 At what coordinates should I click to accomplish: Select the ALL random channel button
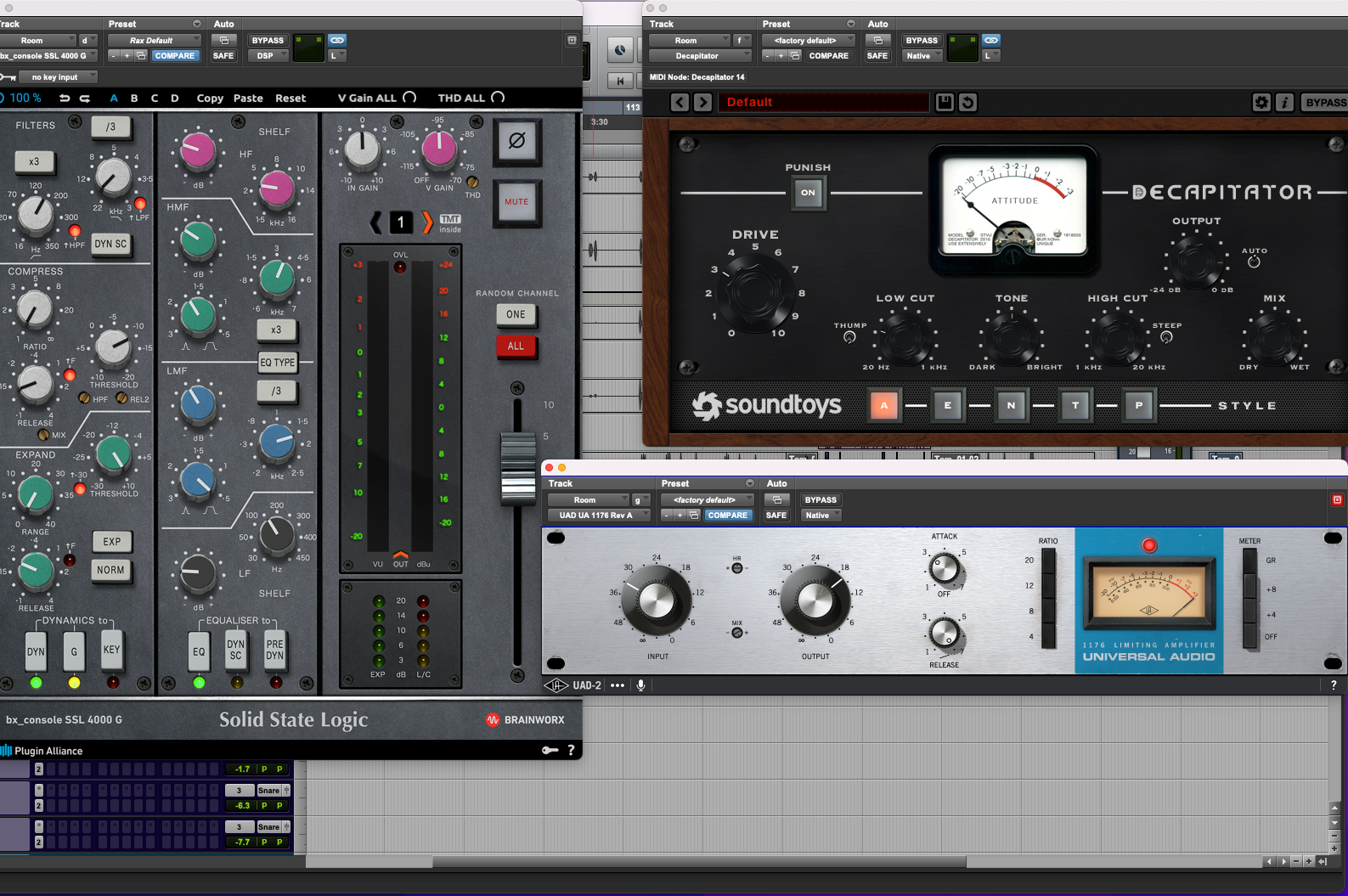516,347
